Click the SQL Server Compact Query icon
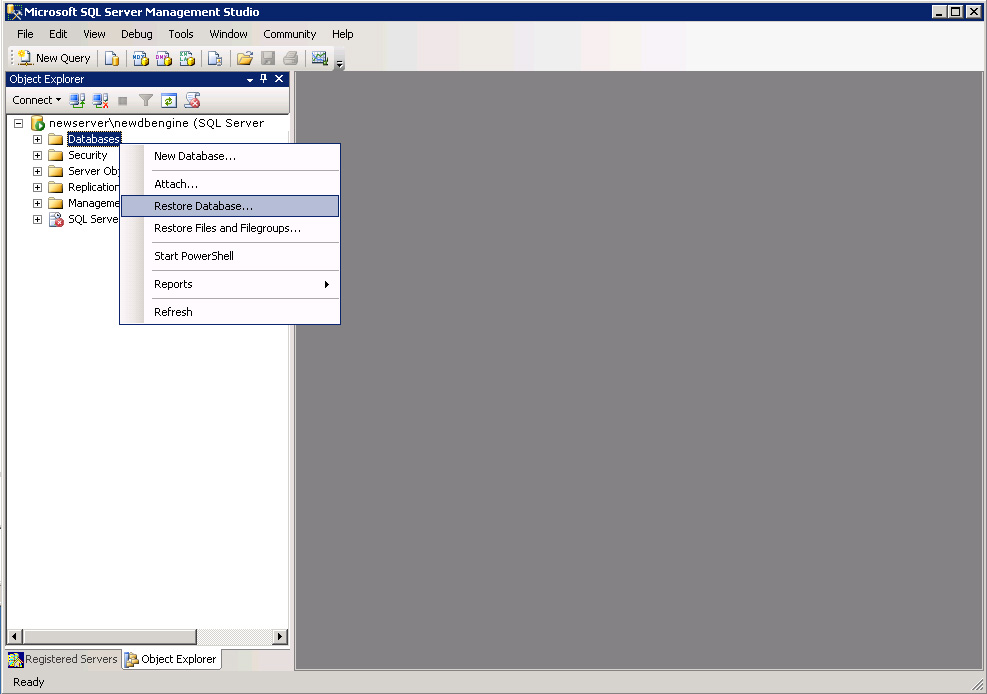The image size is (987, 694). tap(215, 59)
